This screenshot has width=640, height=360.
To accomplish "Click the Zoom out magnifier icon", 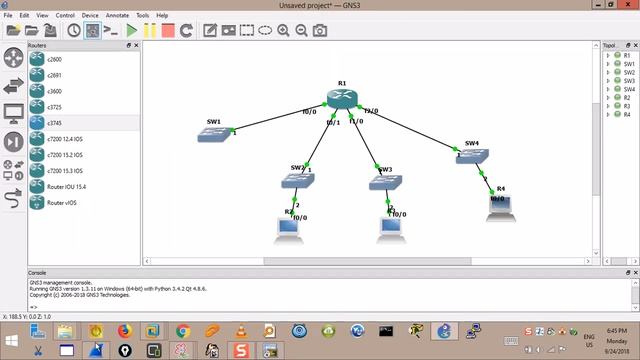I will 301,31.
